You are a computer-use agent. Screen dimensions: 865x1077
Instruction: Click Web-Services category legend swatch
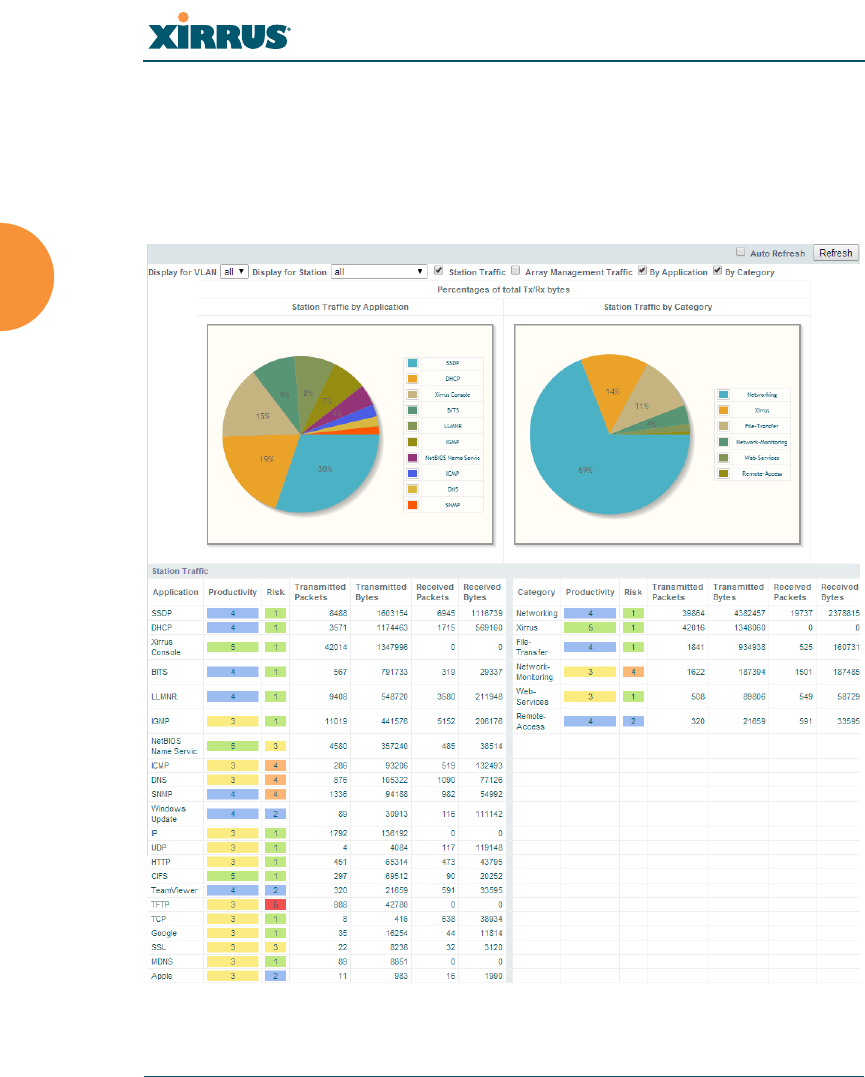(723, 457)
